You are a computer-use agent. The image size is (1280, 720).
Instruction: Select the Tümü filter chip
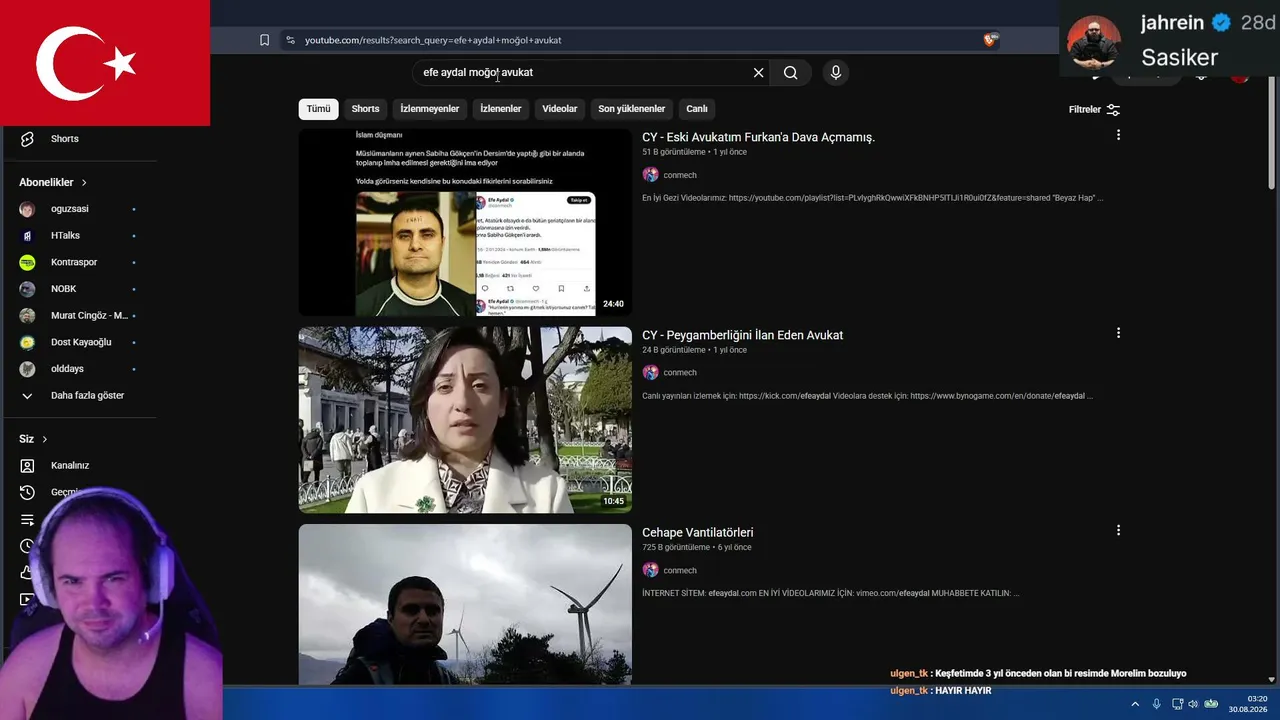[318, 109]
